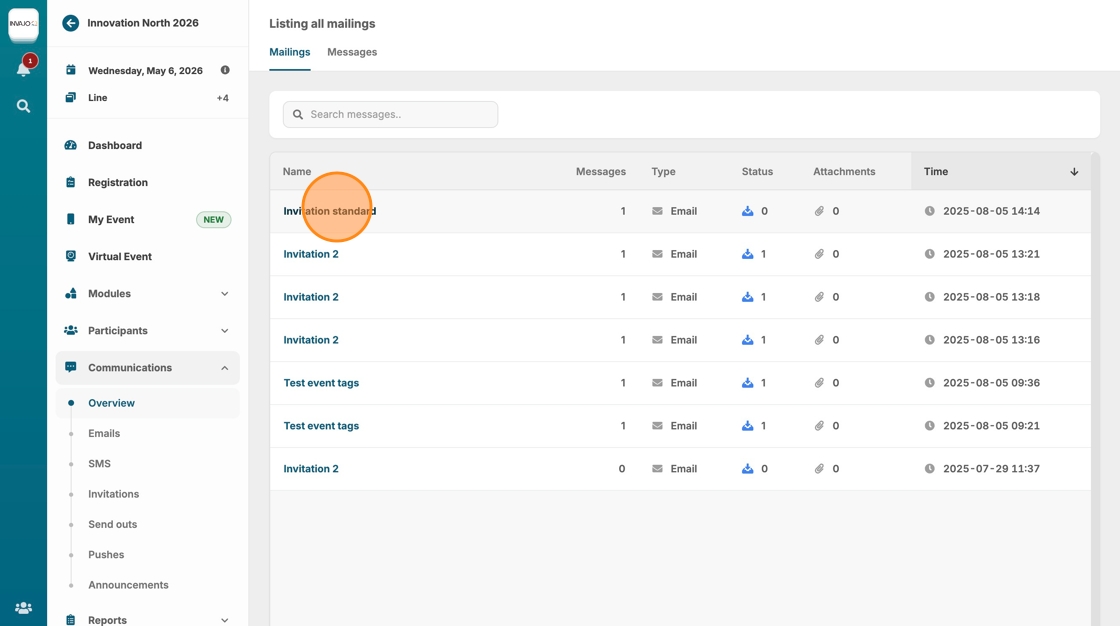
Task: Go back with the arrow beside Innovation North 2026
Action: point(70,23)
